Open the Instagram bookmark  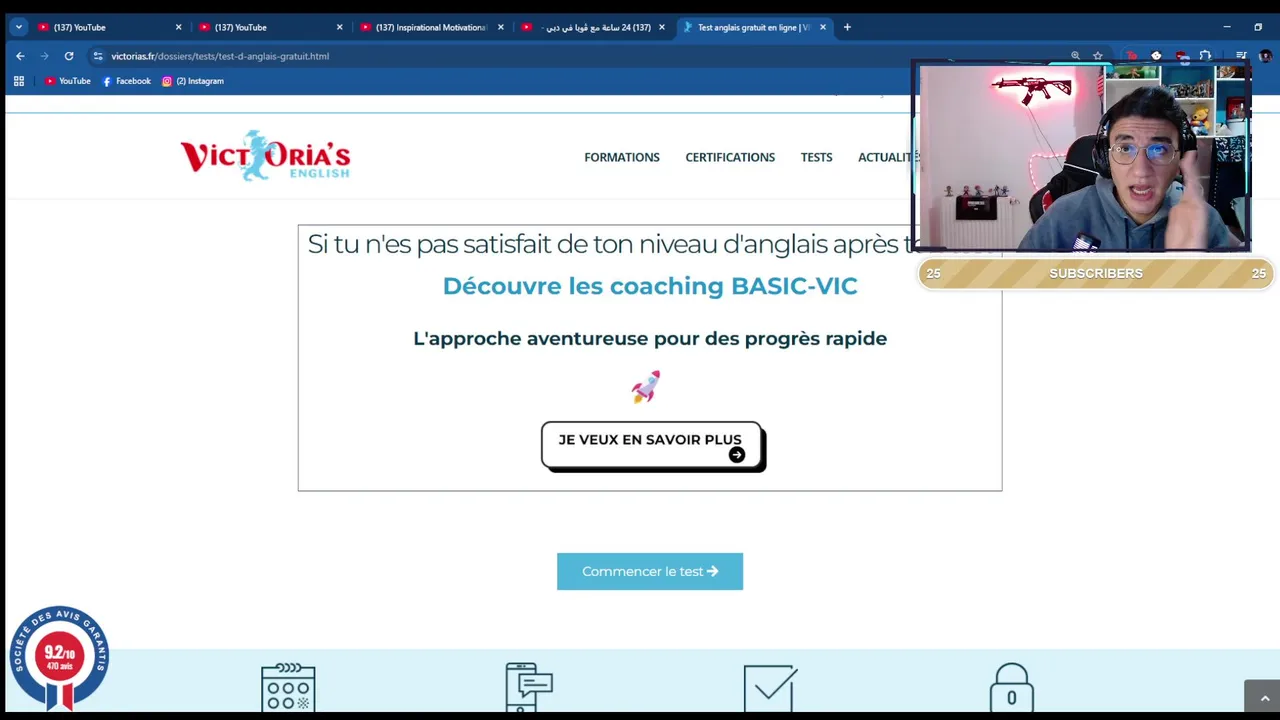click(193, 81)
